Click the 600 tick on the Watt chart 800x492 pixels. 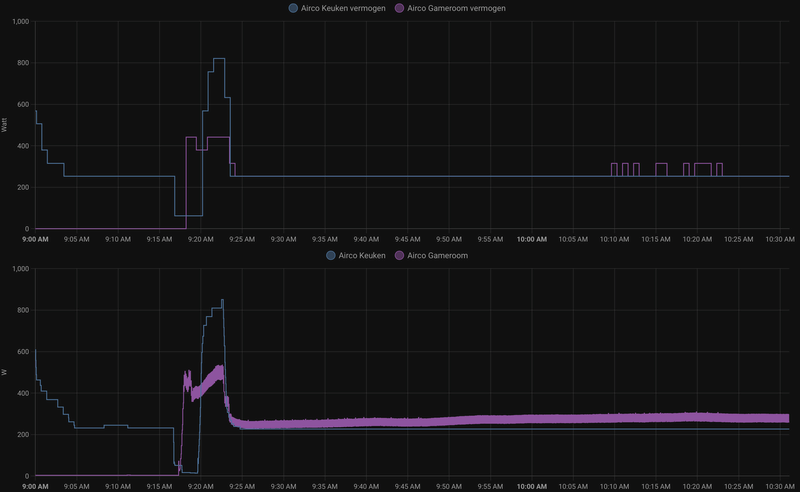click(x=23, y=105)
